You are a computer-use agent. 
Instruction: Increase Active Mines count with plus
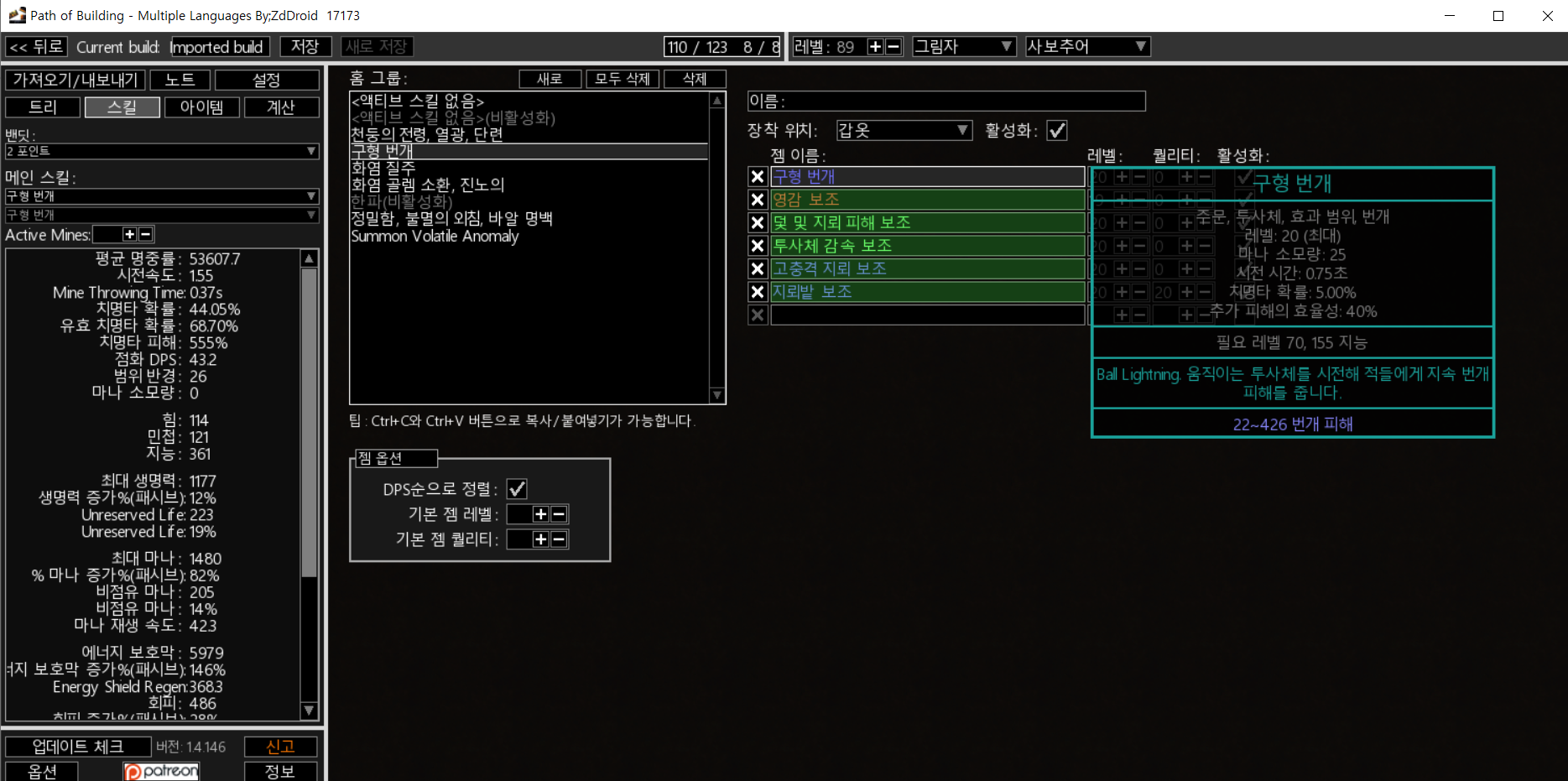[x=129, y=235]
